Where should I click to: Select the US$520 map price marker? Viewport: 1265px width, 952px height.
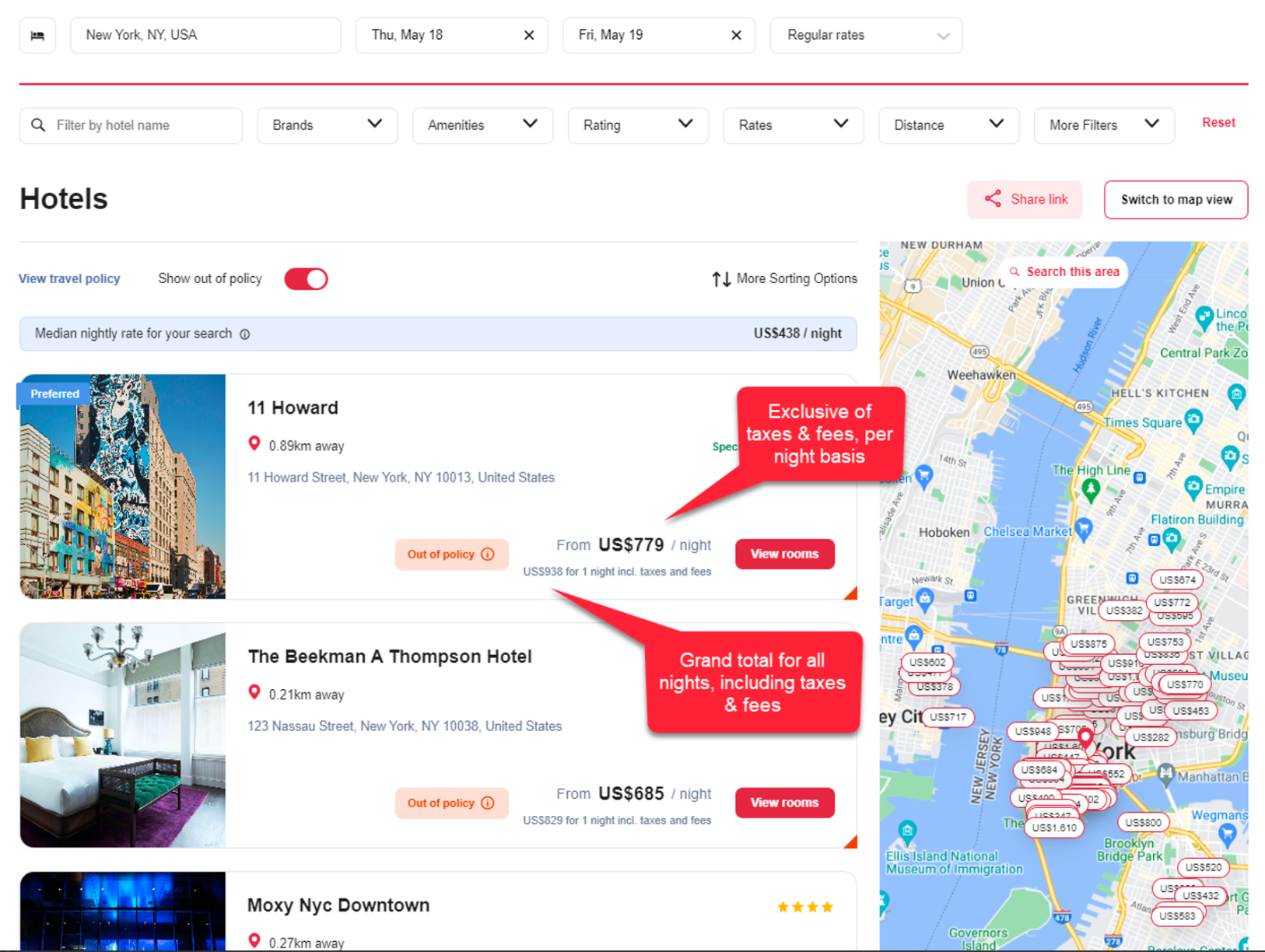(x=1204, y=868)
